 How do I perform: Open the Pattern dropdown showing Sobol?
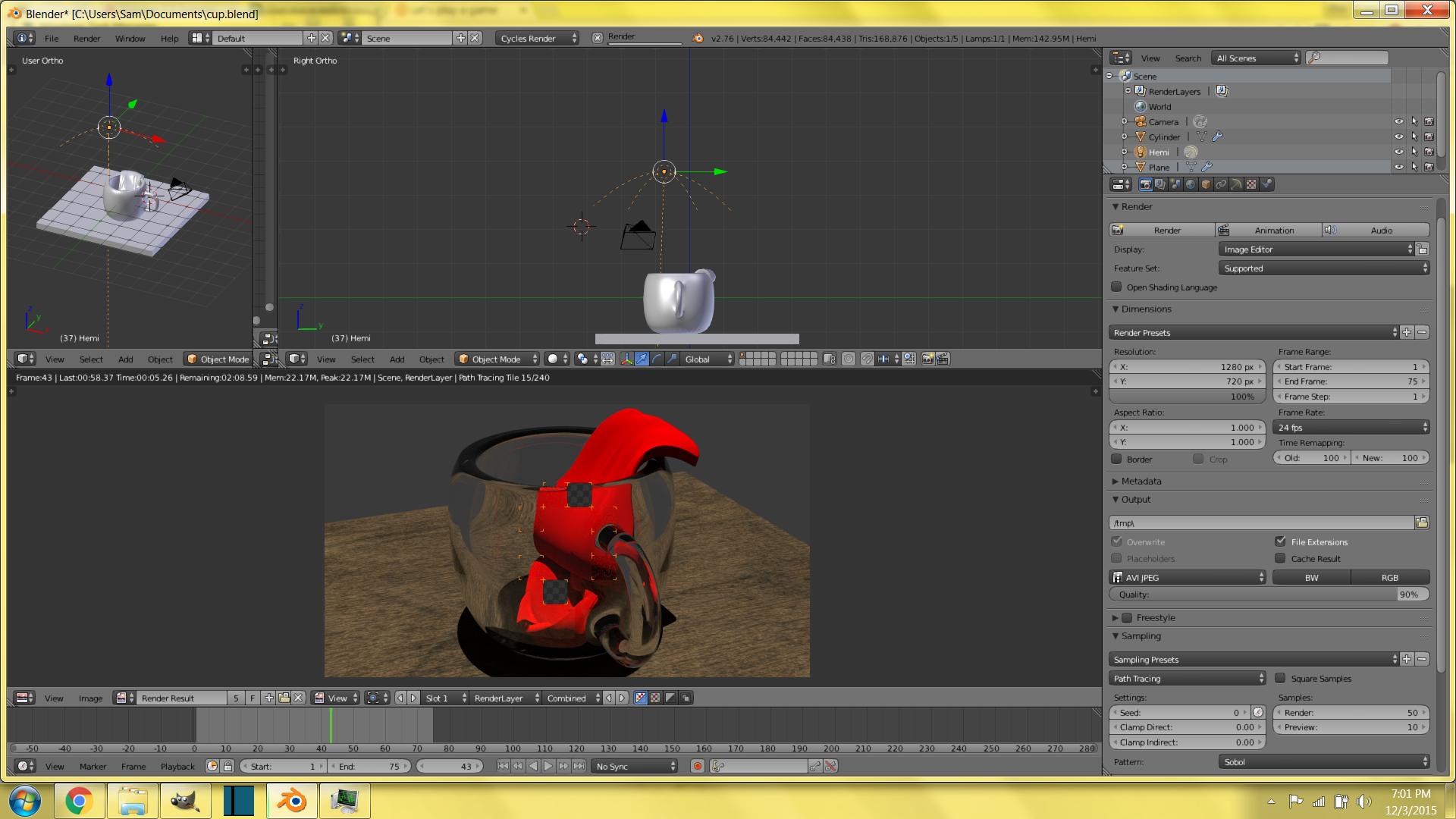click(1323, 761)
